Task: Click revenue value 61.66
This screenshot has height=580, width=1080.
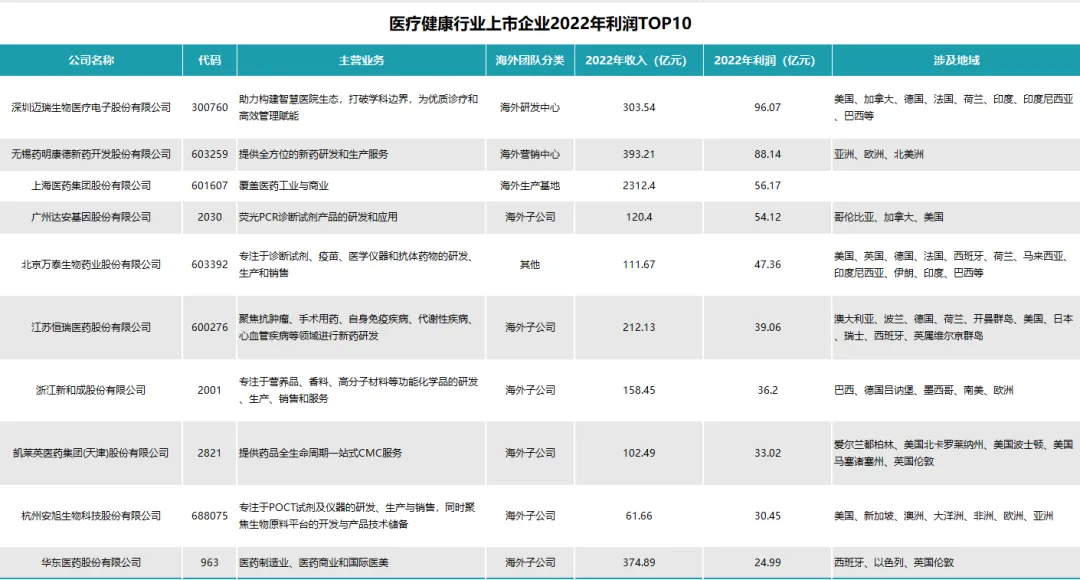Action: 638,515
